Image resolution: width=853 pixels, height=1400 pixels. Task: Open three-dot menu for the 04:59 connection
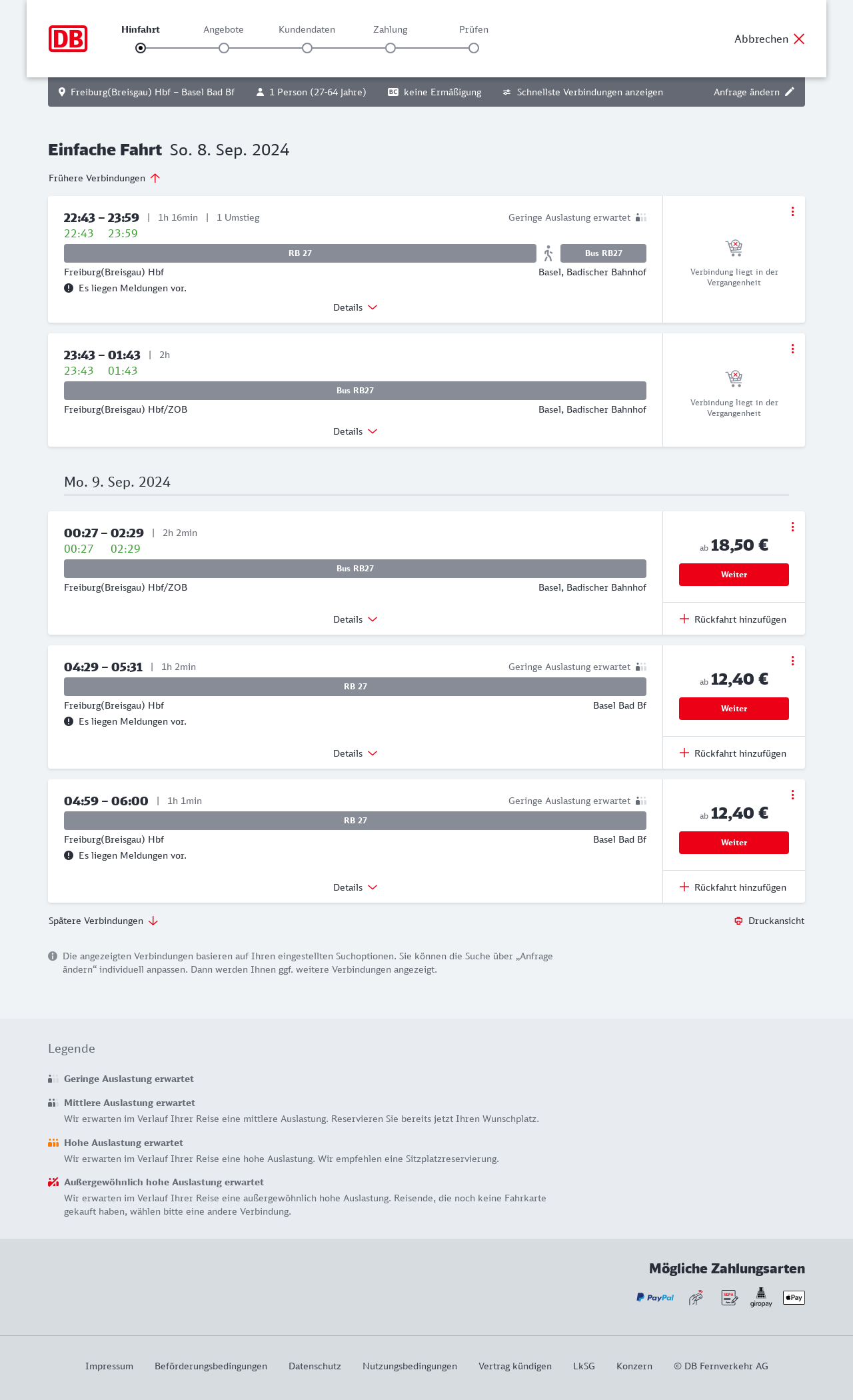click(792, 795)
